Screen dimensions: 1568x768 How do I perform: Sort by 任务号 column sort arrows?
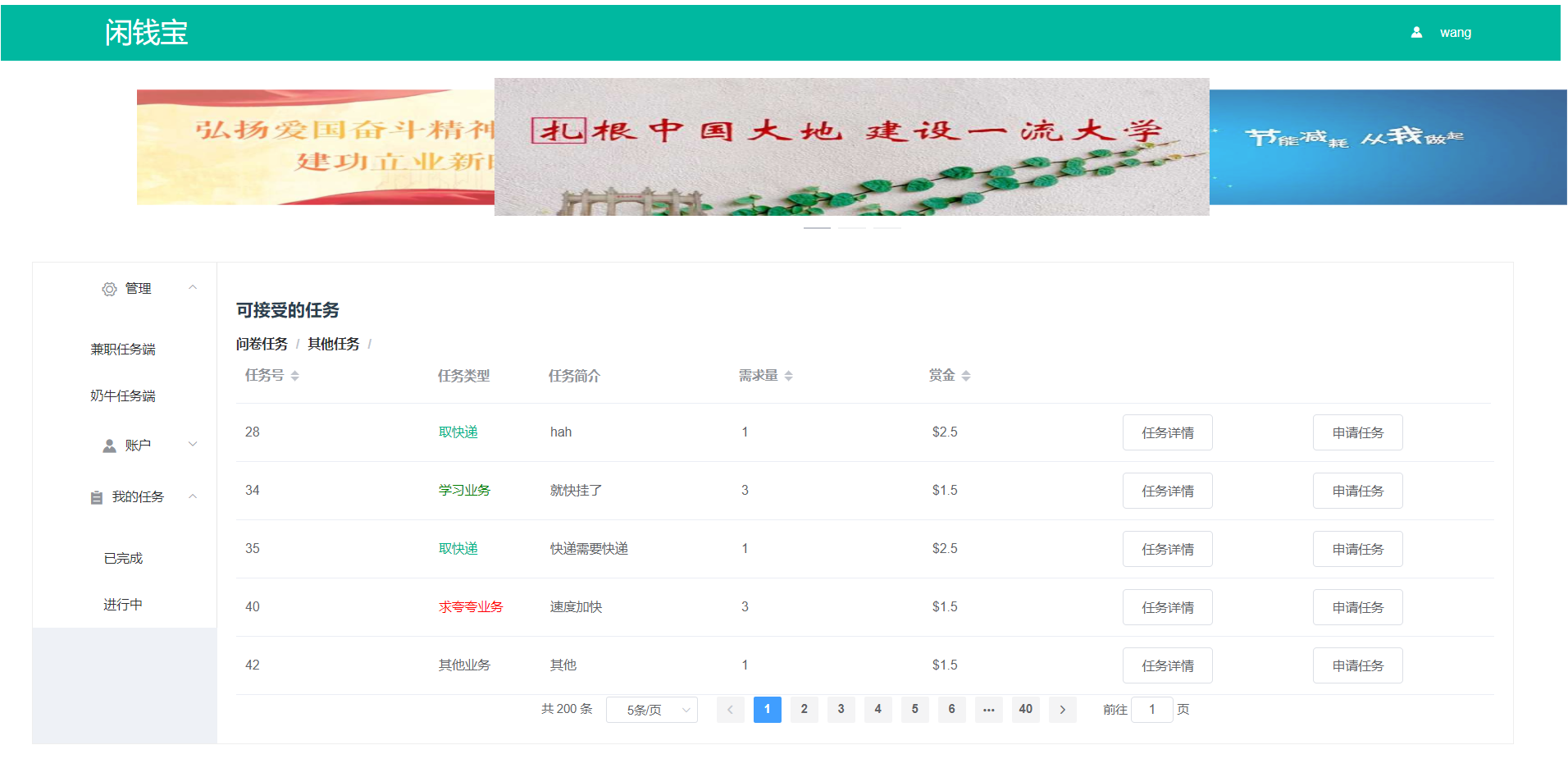[295, 376]
